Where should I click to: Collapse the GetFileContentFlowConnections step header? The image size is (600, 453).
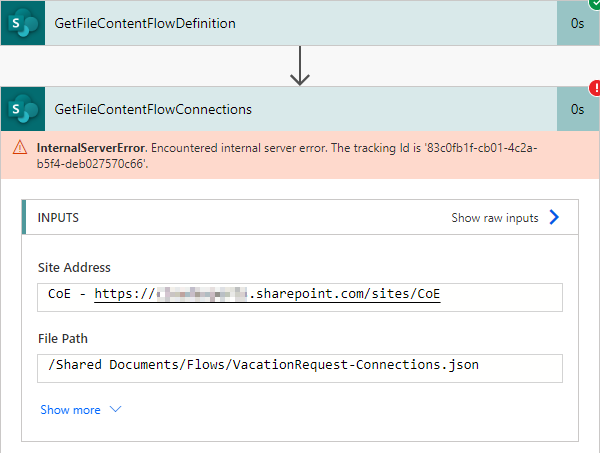300,109
